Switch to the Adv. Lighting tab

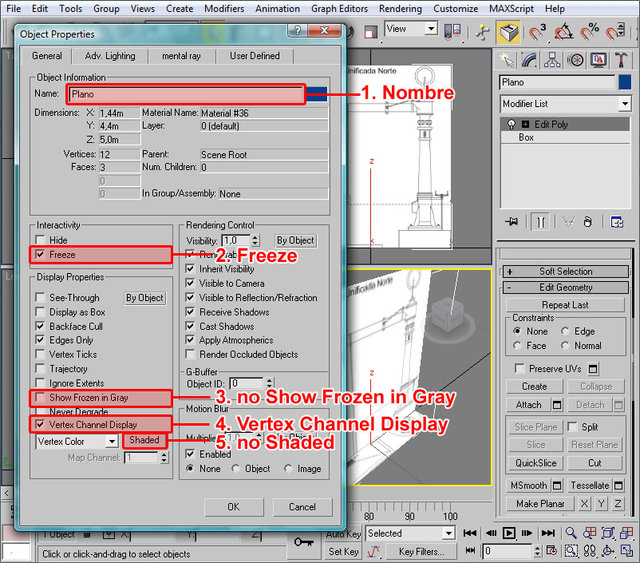tap(110, 56)
